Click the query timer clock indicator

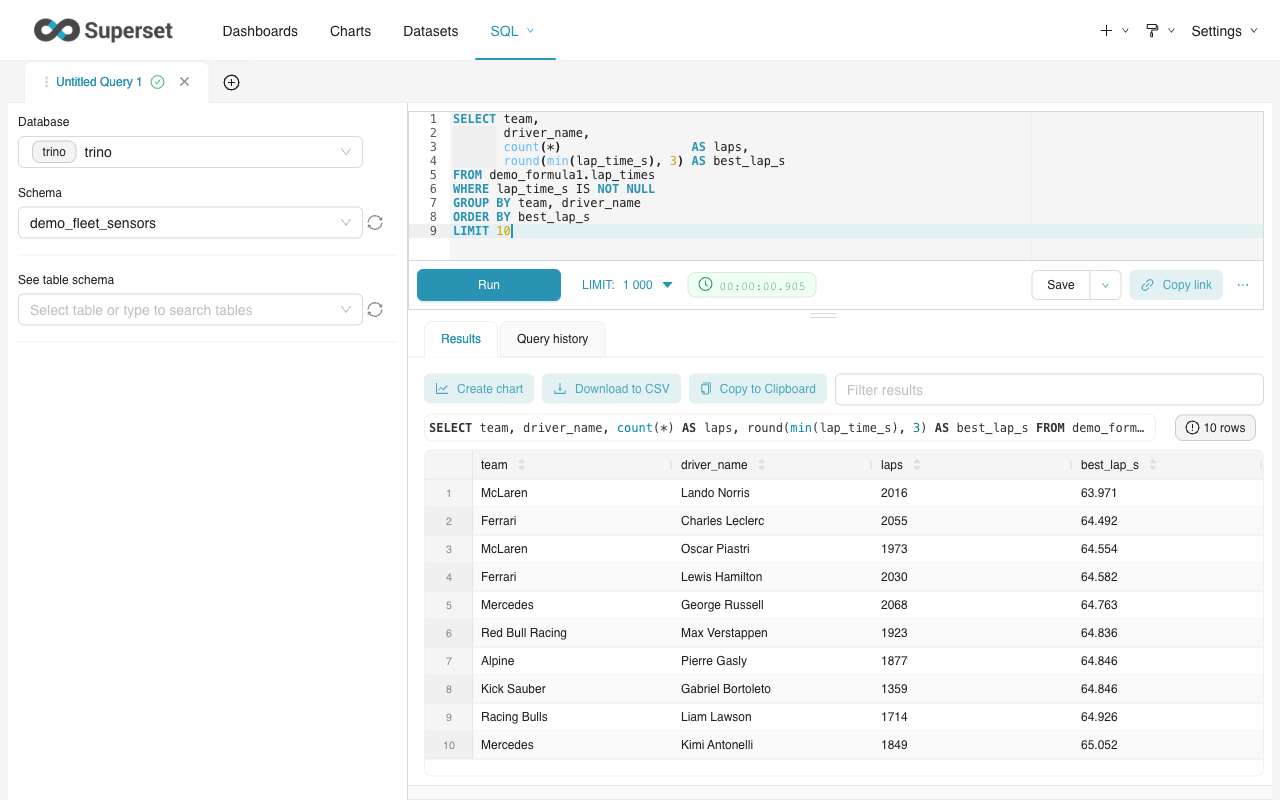point(752,285)
